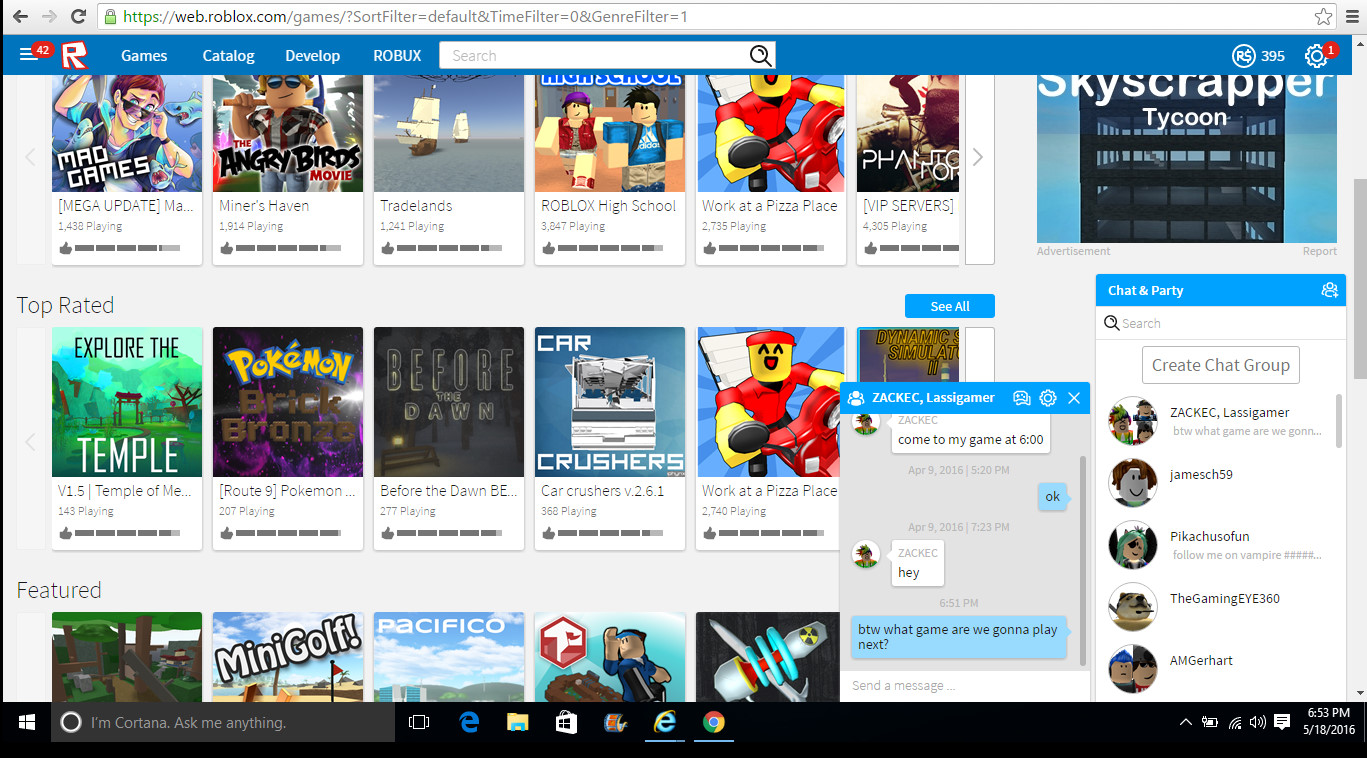The height and width of the screenshot is (758, 1367).
Task: Open ROBLOX High School thumbnail
Action: (610, 133)
